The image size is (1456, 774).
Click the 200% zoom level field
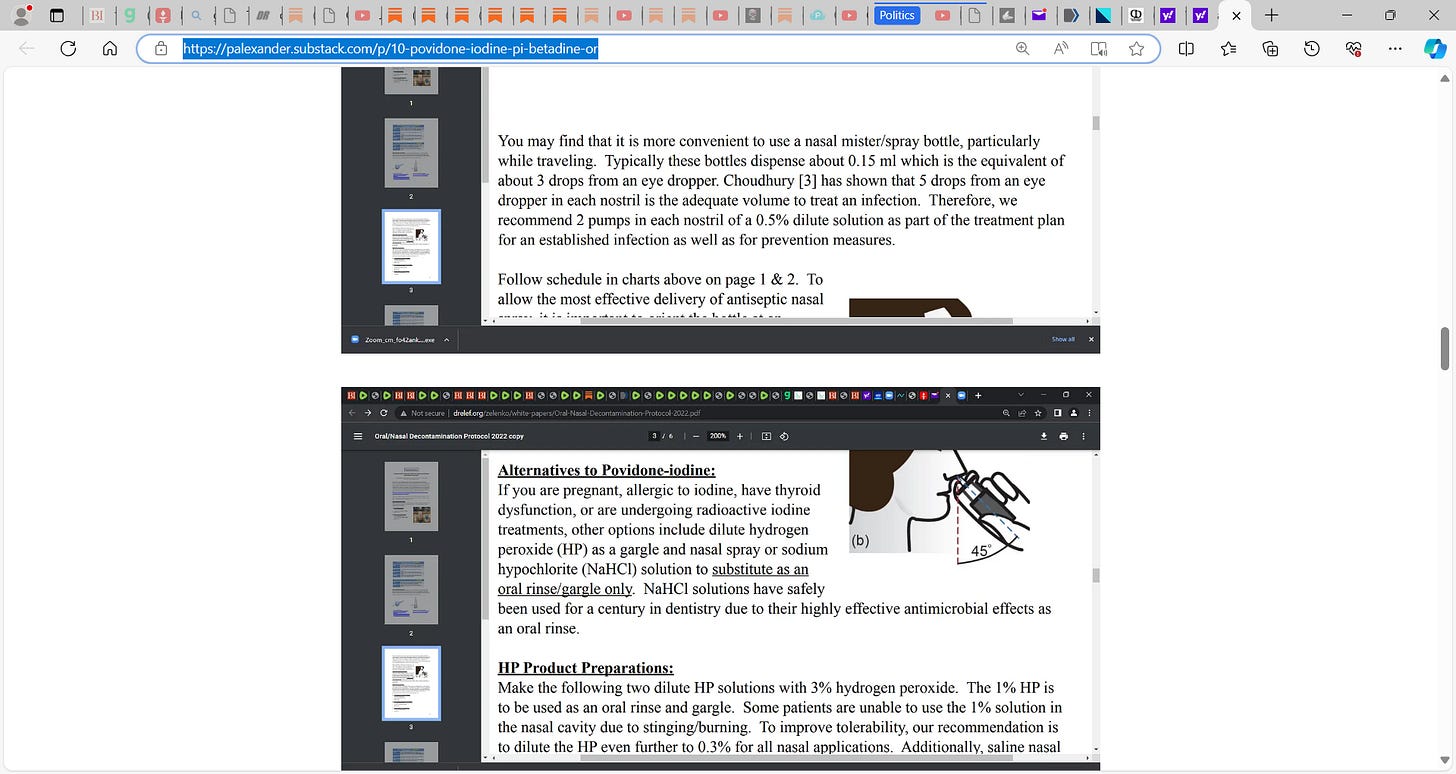(x=718, y=436)
